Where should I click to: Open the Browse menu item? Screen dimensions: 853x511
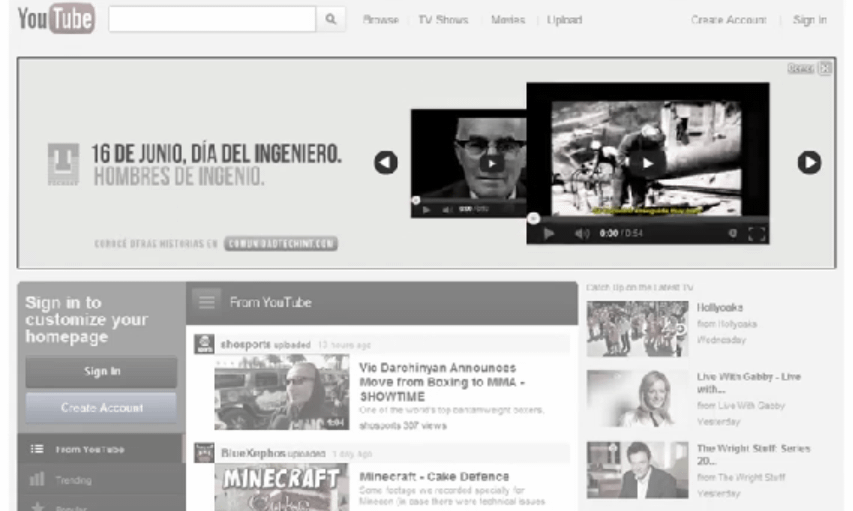[x=380, y=20]
